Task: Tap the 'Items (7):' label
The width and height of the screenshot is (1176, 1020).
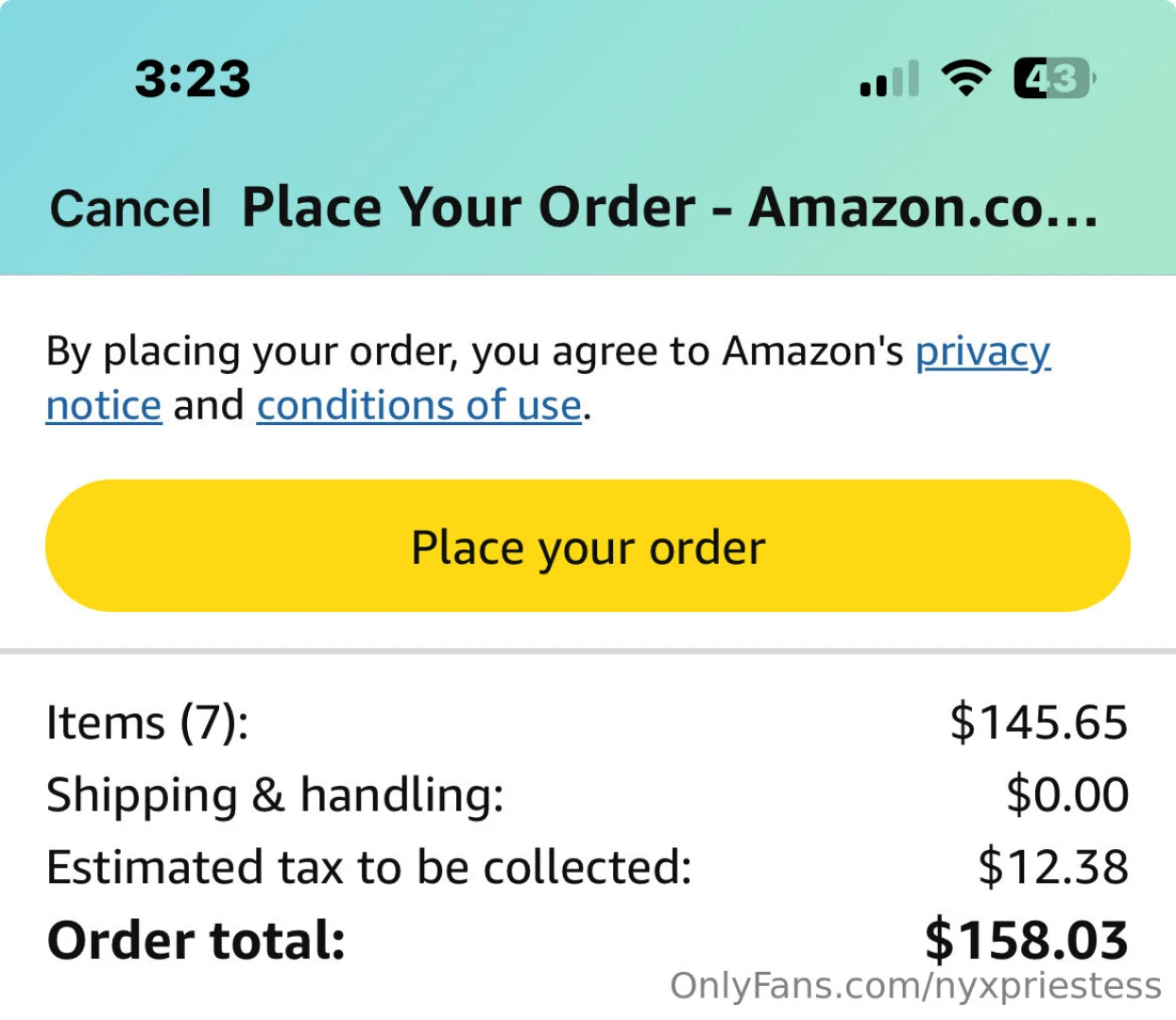Action: click(147, 723)
